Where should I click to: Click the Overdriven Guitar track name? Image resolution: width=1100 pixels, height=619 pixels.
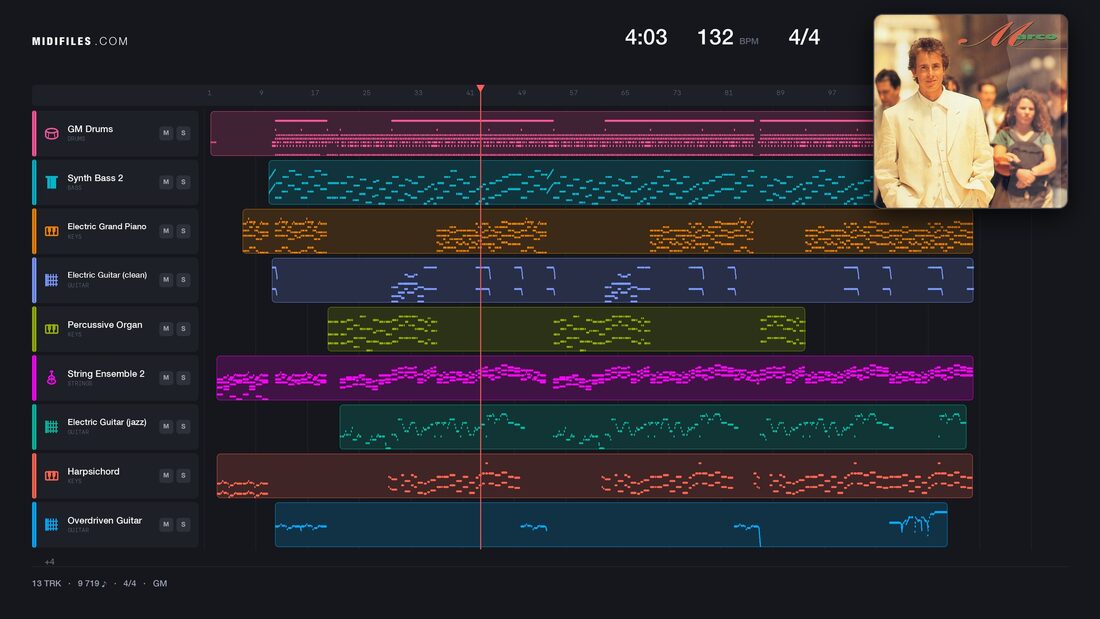[105, 521]
